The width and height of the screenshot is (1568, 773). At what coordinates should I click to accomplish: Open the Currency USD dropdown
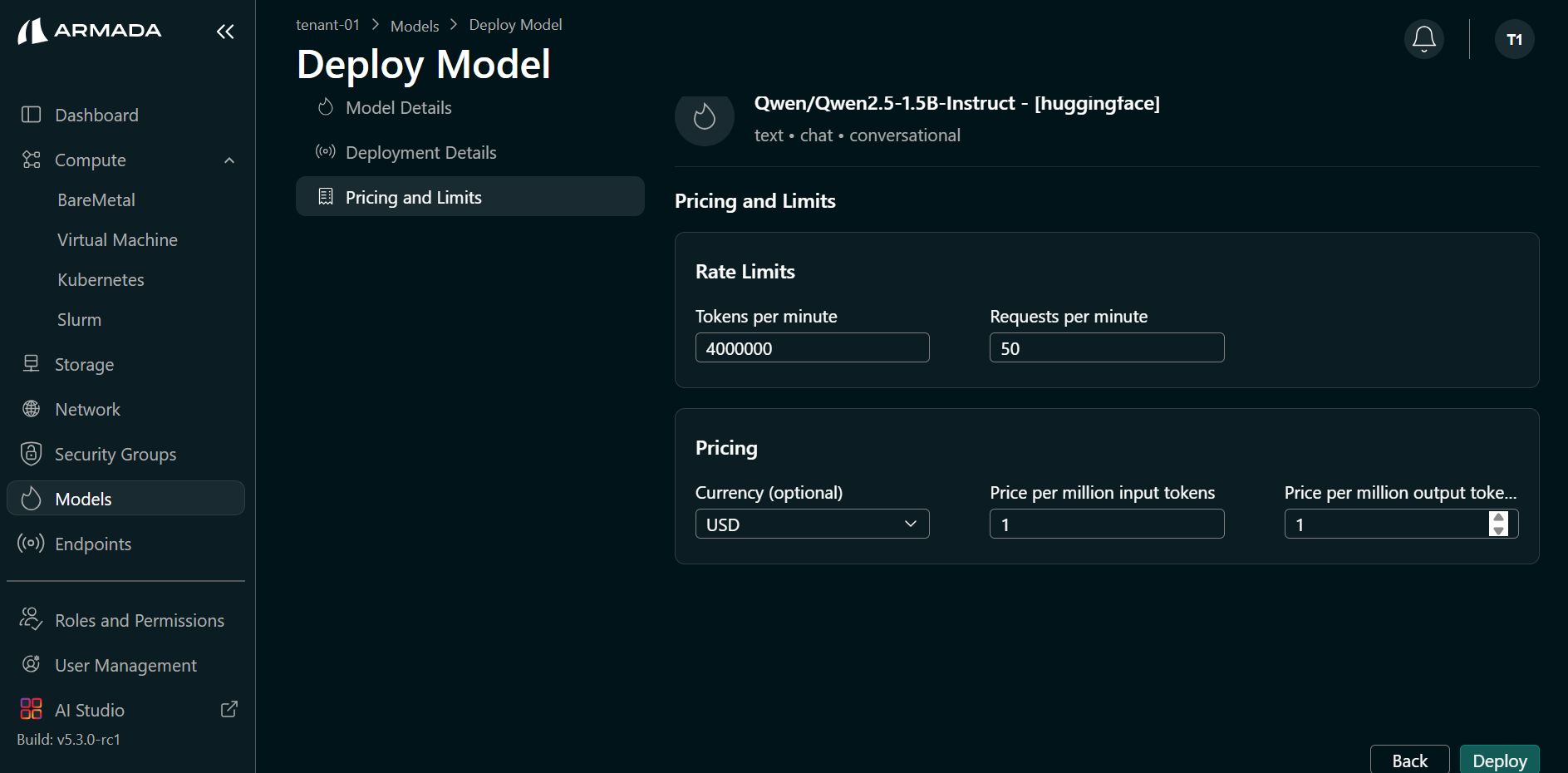pos(812,524)
